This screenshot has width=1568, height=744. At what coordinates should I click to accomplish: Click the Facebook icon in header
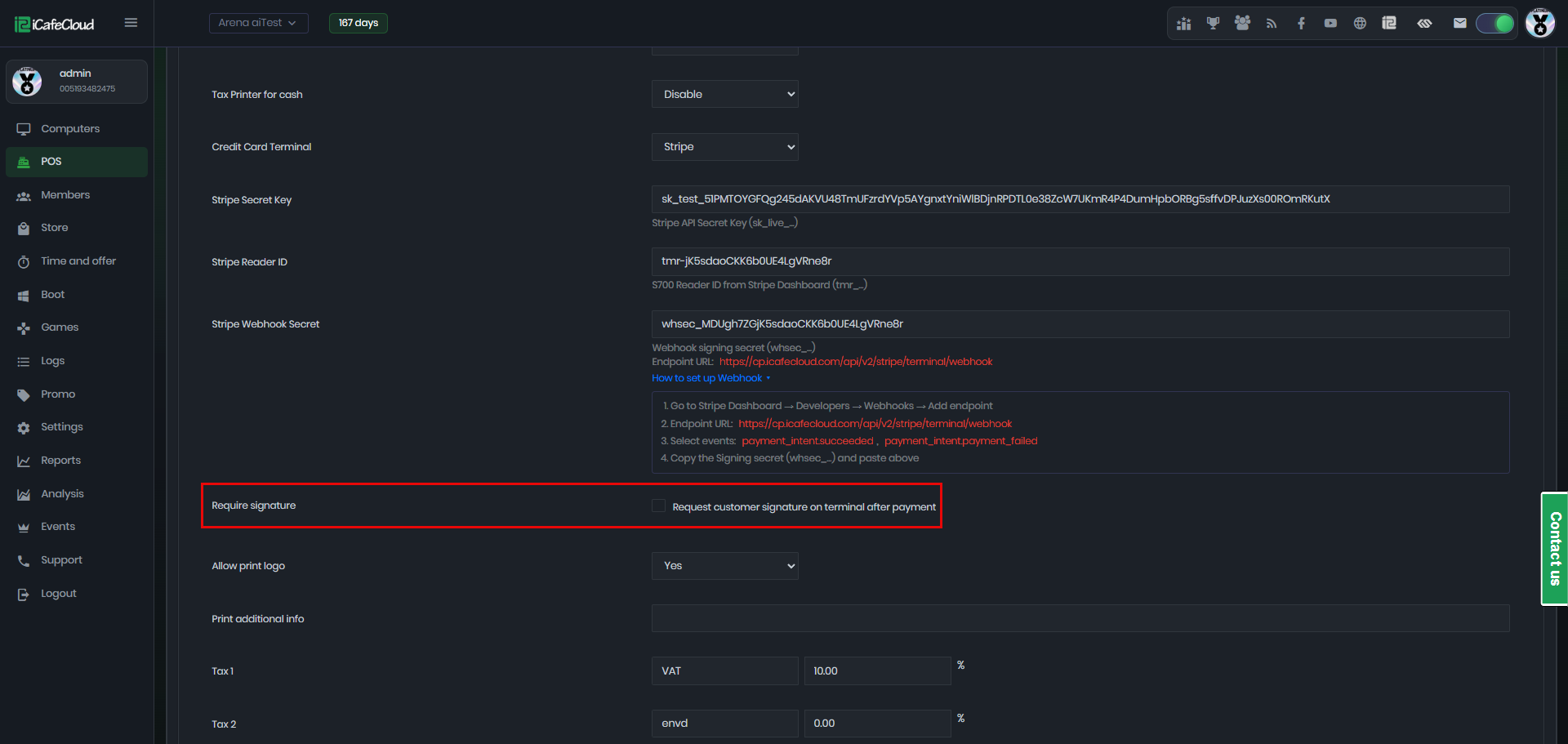pos(1301,23)
